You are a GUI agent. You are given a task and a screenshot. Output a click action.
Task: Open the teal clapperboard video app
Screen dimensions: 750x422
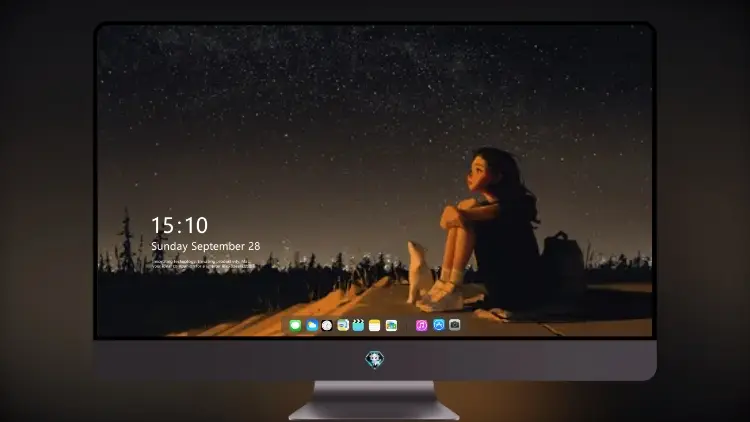pos(358,325)
